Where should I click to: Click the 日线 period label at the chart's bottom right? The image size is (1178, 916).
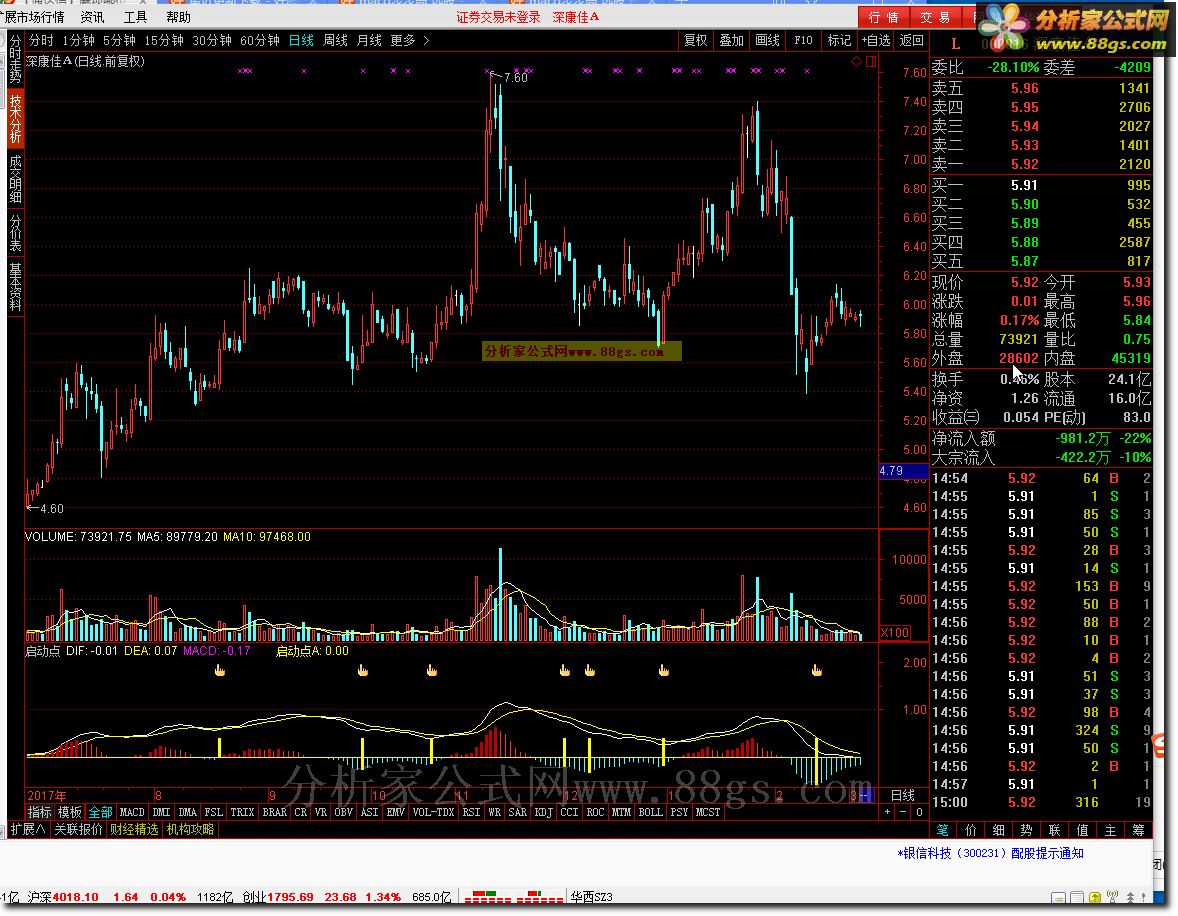click(x=902, y=795)
